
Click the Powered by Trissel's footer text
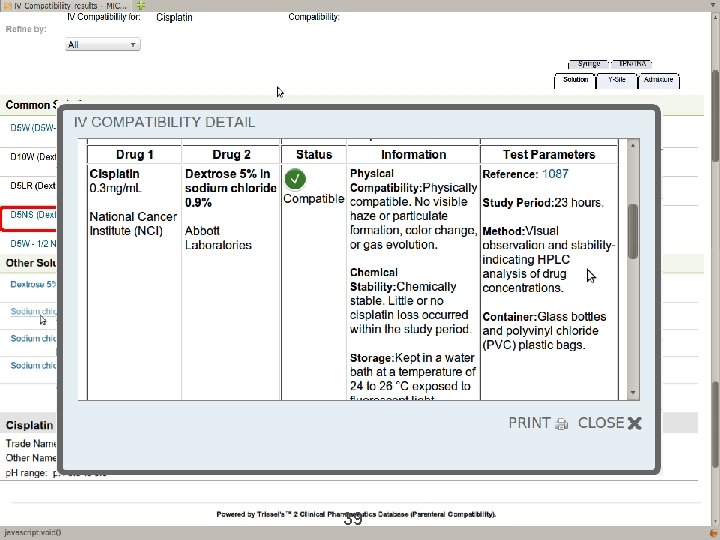[x=356, y=514]
